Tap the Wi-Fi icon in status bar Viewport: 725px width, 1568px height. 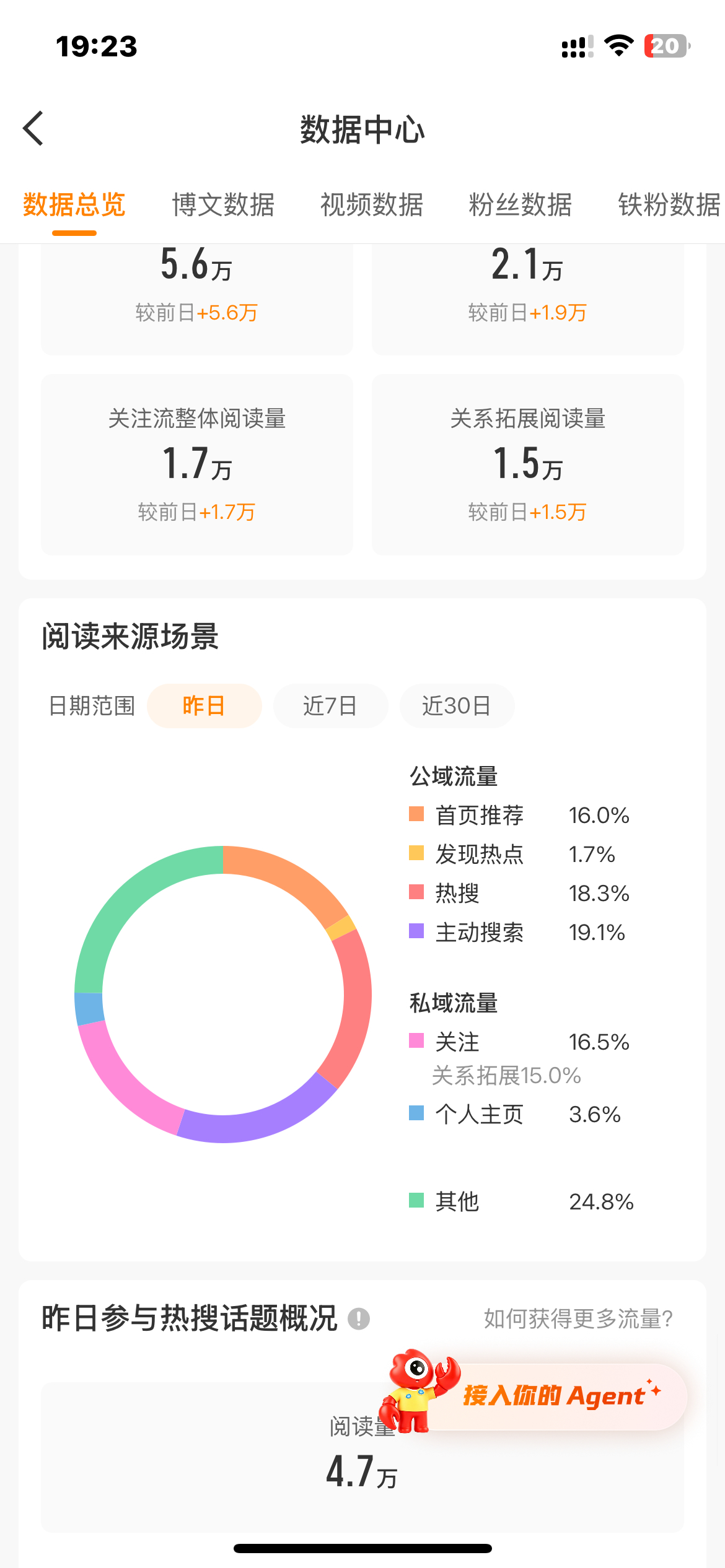618,46
